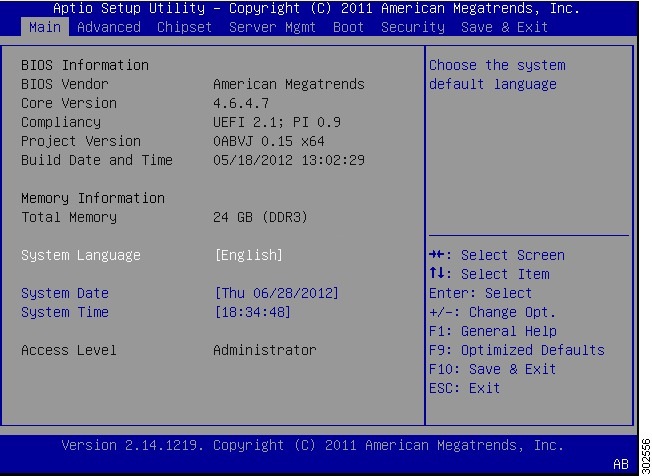Click the F10: Save & Exit hint
Screen dimensions: 652x476
coord(493,369)
